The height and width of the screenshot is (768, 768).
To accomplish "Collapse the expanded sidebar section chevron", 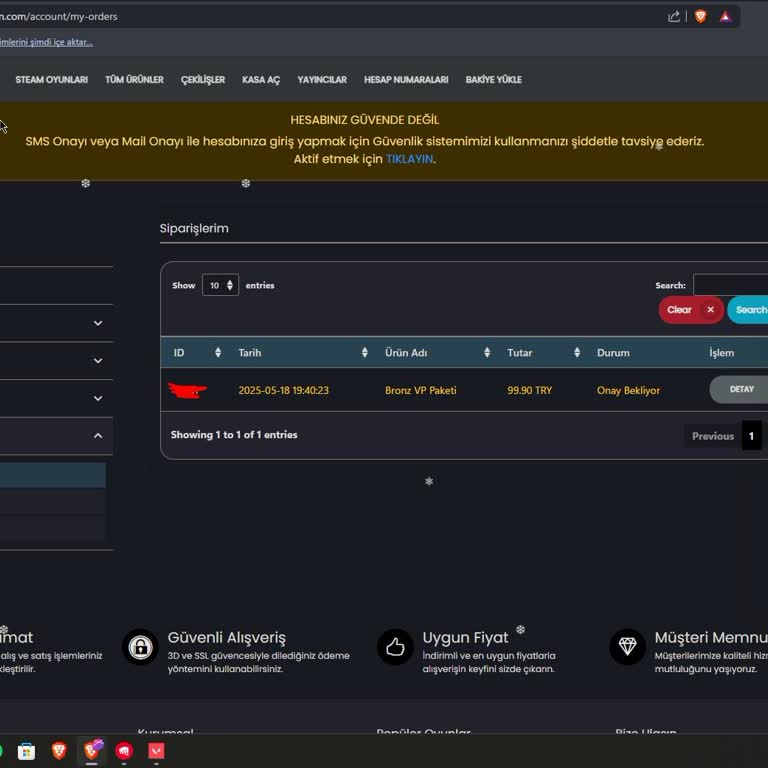I will coord(98,436).
